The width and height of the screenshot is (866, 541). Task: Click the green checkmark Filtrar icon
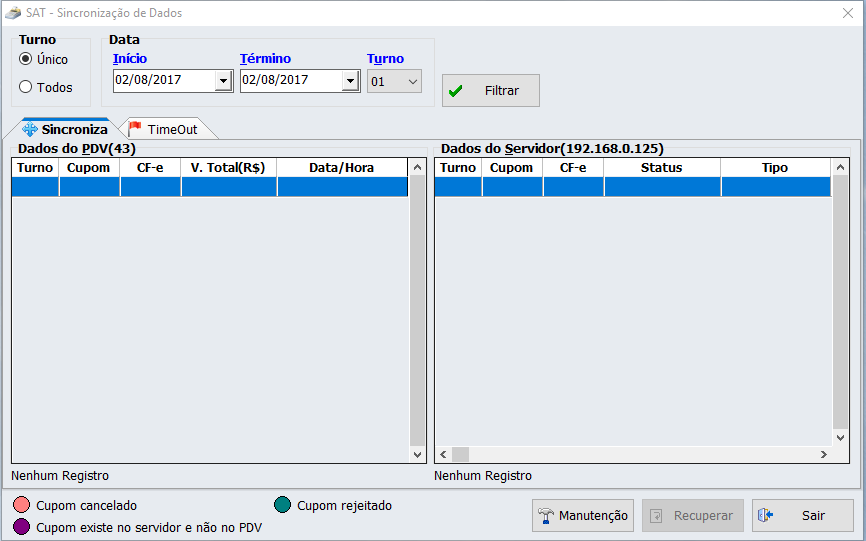(456, 91)
